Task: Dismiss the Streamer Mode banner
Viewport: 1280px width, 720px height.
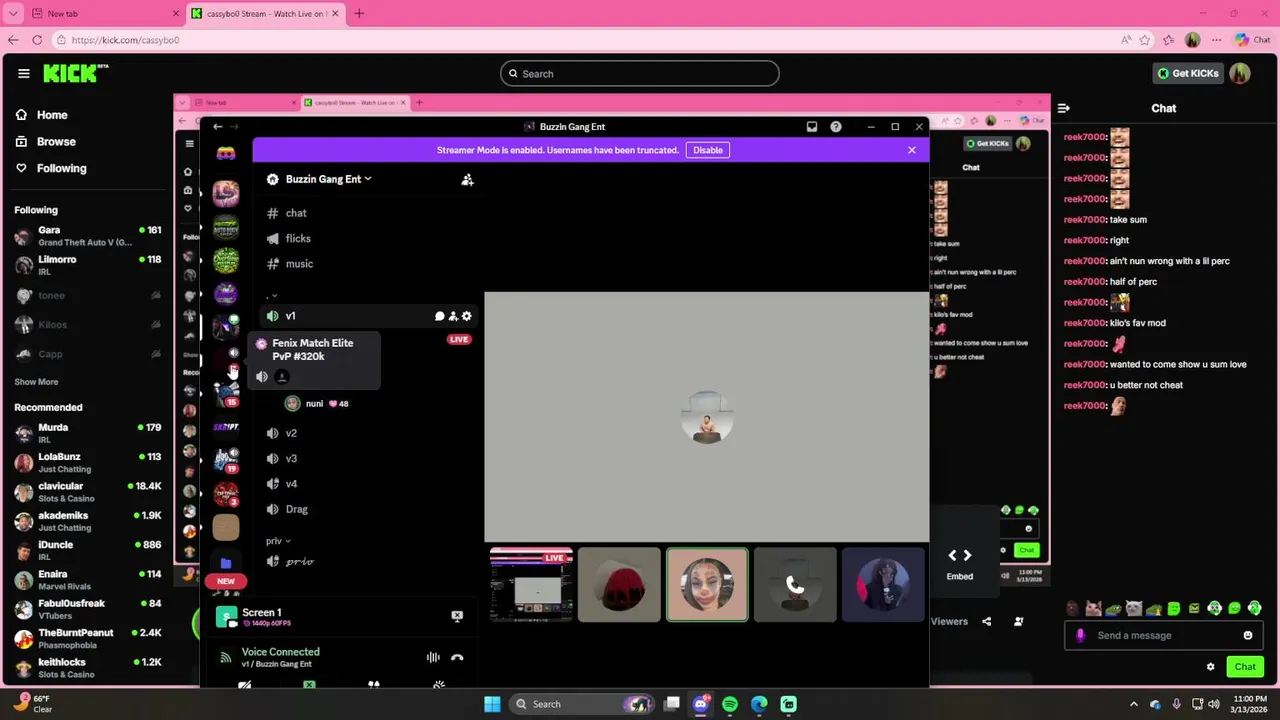Action: [911, 150]
